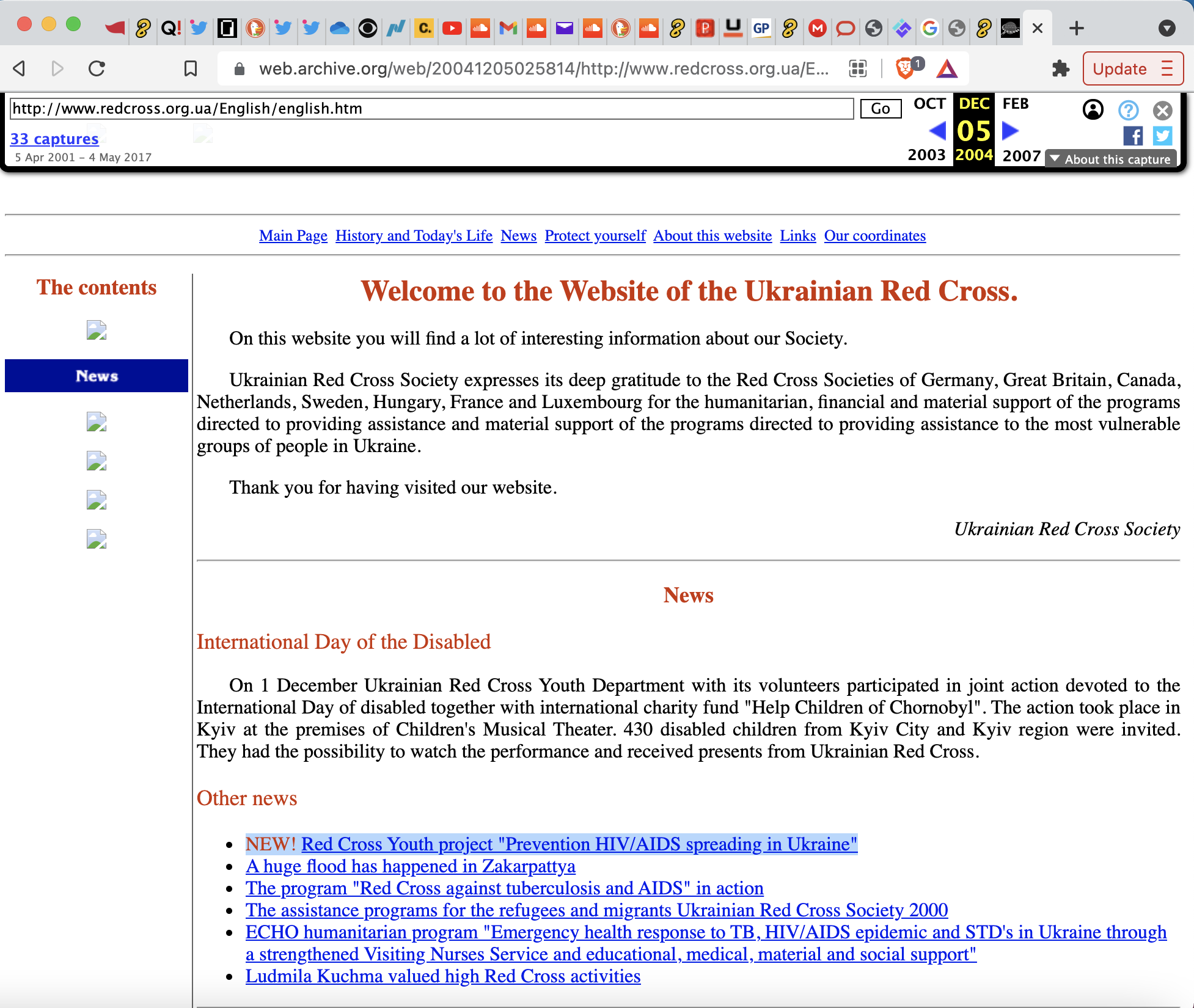Click the blue News sidebar button
1194x1008 pixels.
97,376
